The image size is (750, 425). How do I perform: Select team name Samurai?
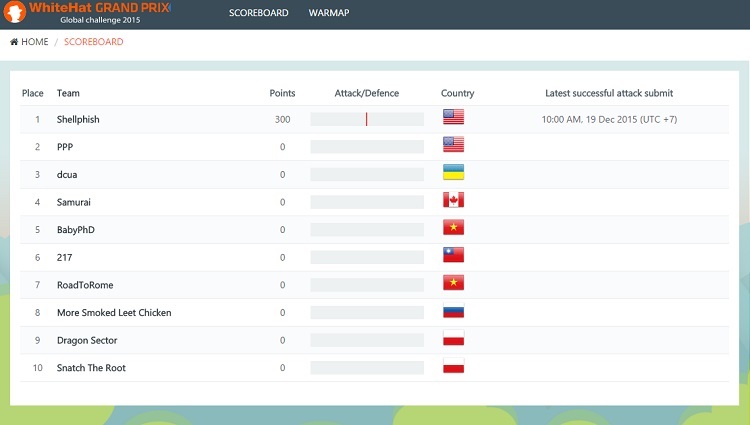click(74, 202)
